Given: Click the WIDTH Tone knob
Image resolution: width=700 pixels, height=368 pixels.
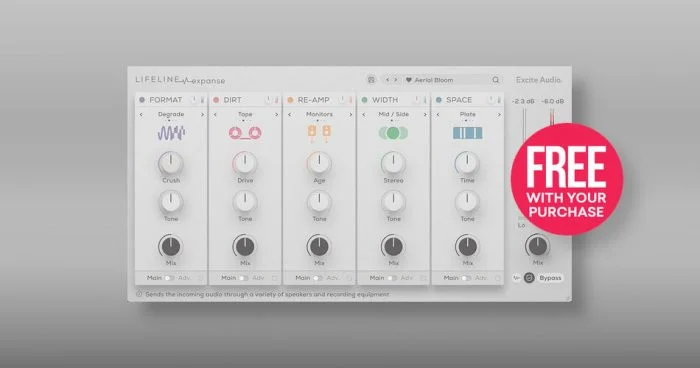Looking at the screenshot, I should [x=393, y=202].
